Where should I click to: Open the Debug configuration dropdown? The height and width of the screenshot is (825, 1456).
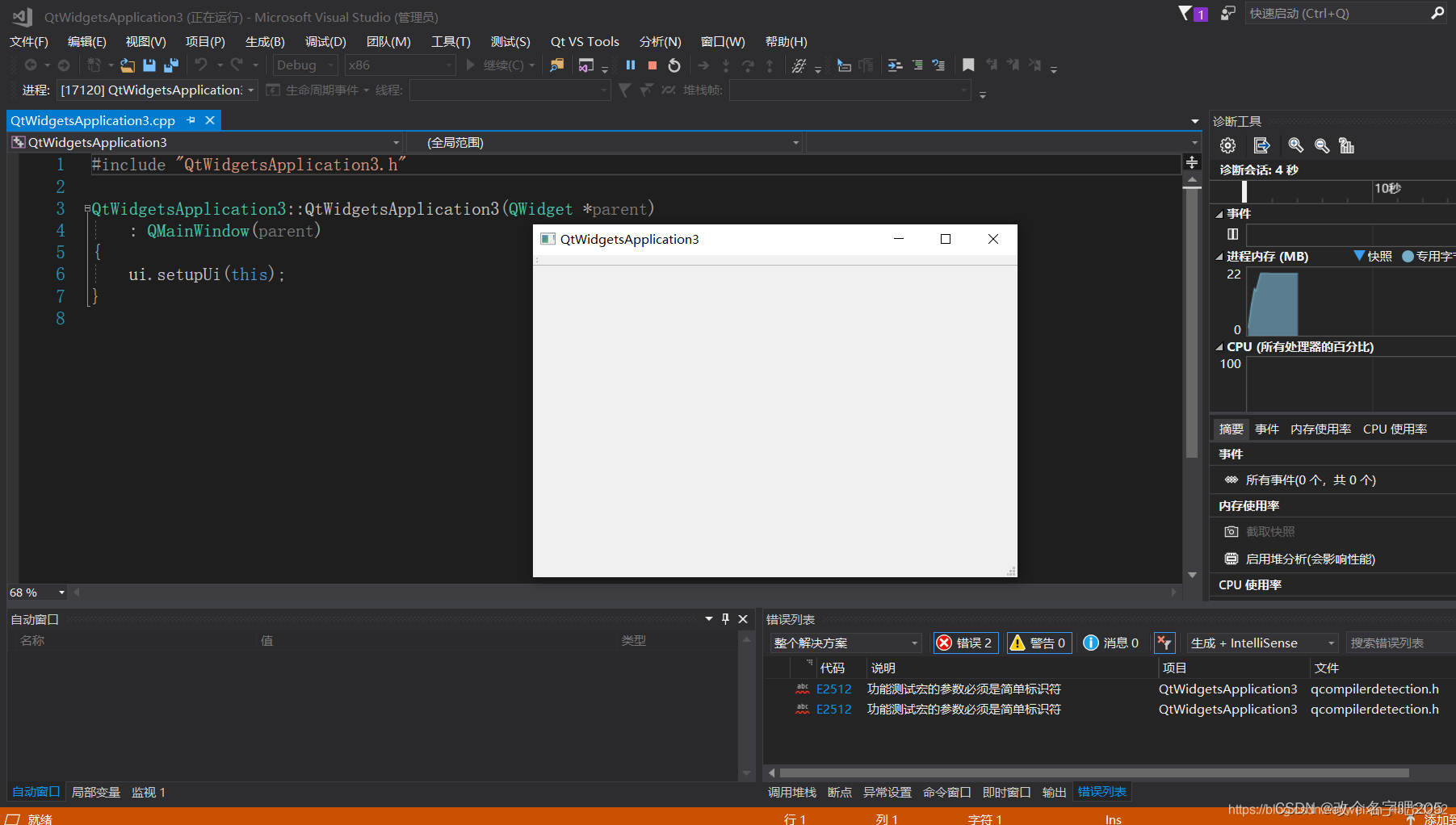pos(305,65)
